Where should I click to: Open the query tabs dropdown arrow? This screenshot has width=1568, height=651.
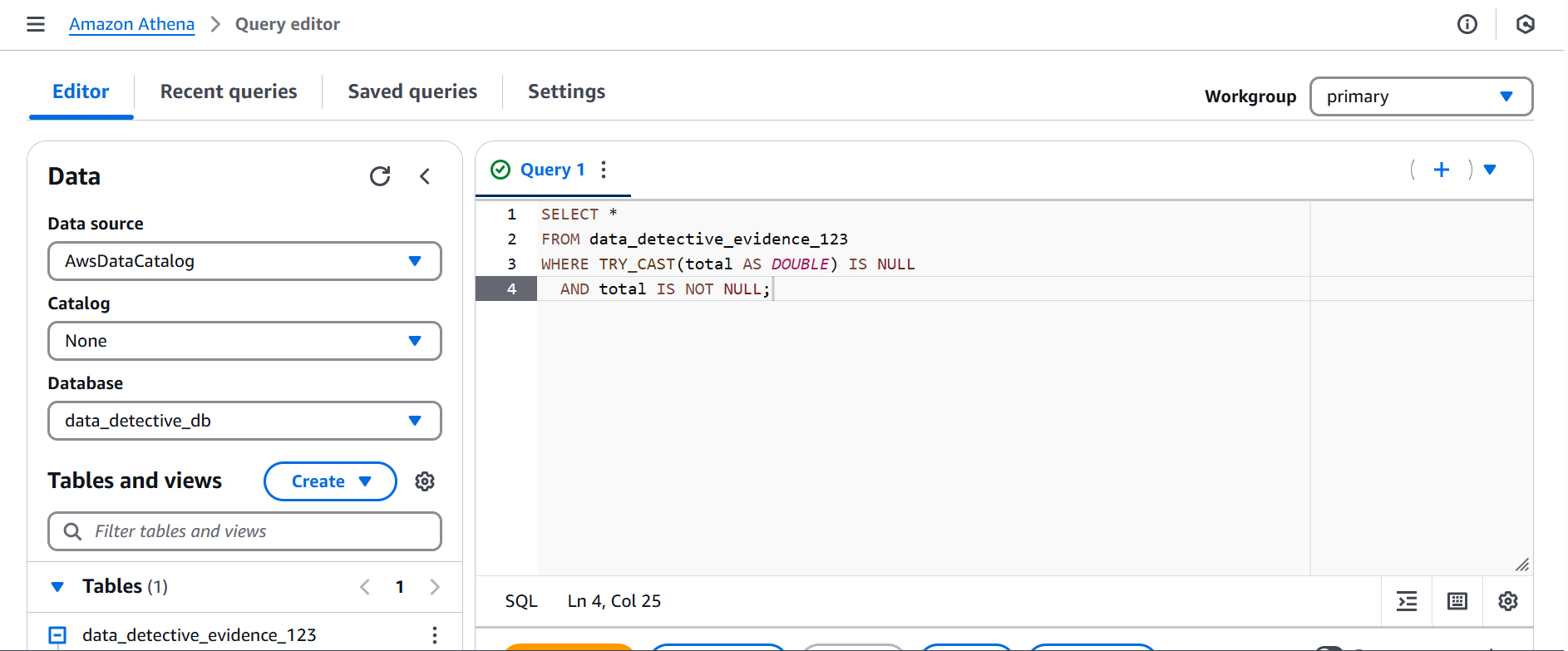1490,170
